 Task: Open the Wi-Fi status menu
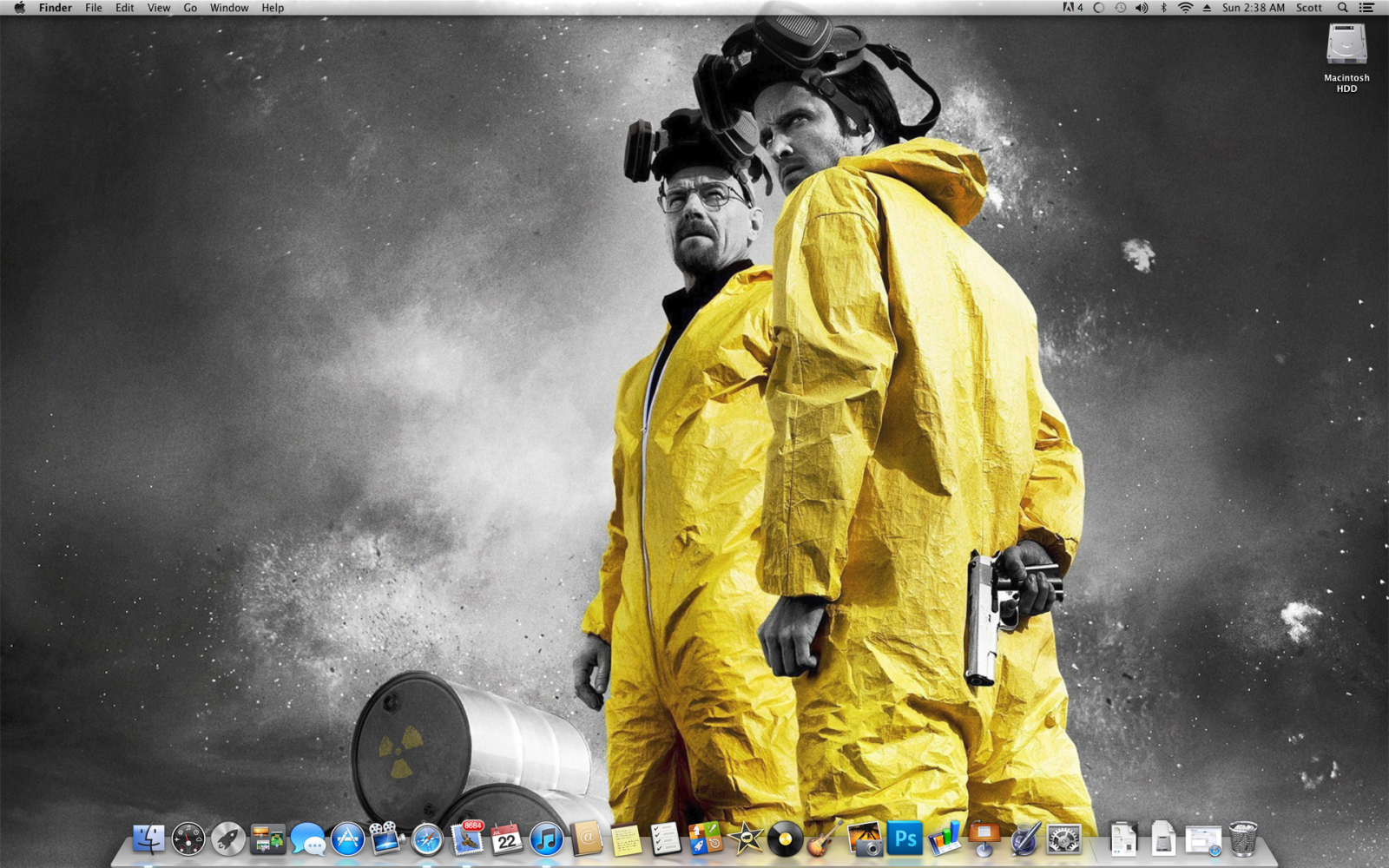[1185, 8]
